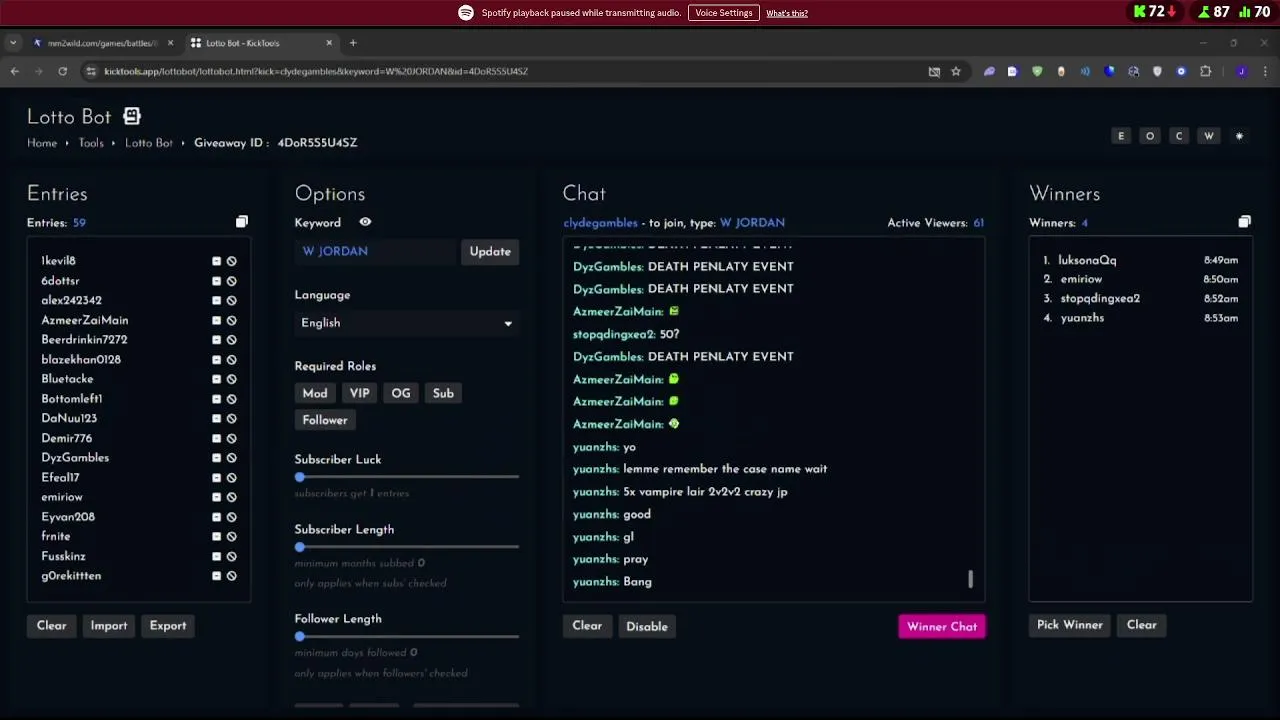This screenshot has width=1280, height=720.
Task: Ban AzmeerZaiMain with the ban icon
Action: (x=231, y=321)
